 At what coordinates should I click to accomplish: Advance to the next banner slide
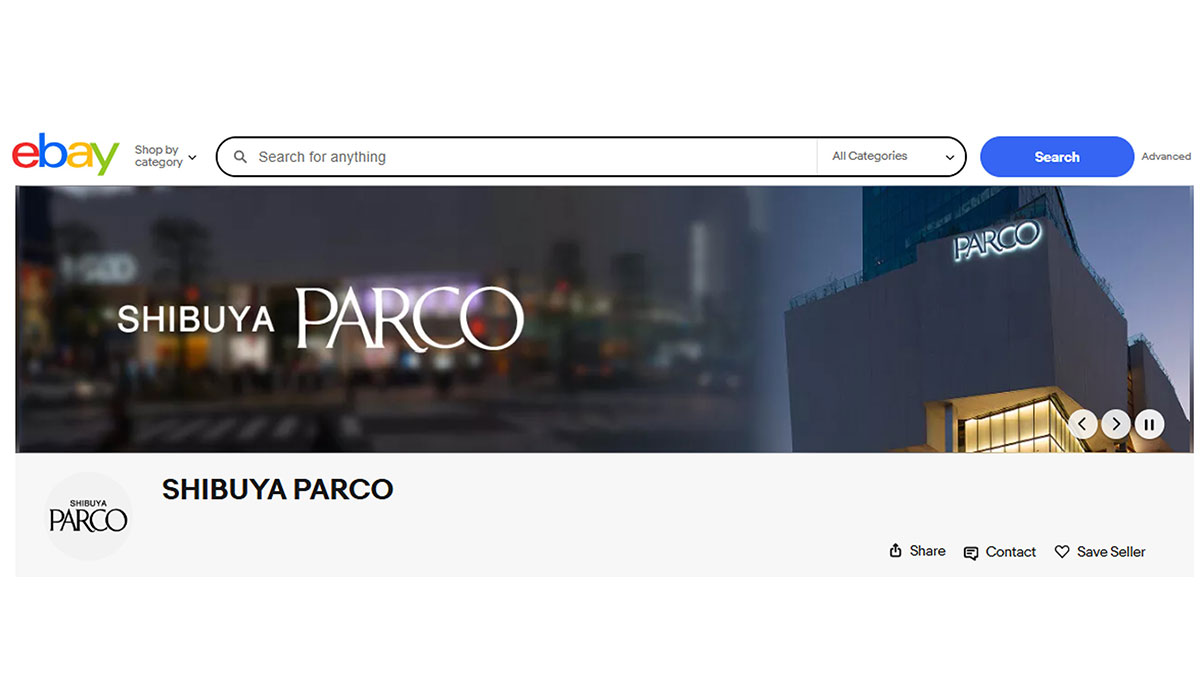point(1116,424)
